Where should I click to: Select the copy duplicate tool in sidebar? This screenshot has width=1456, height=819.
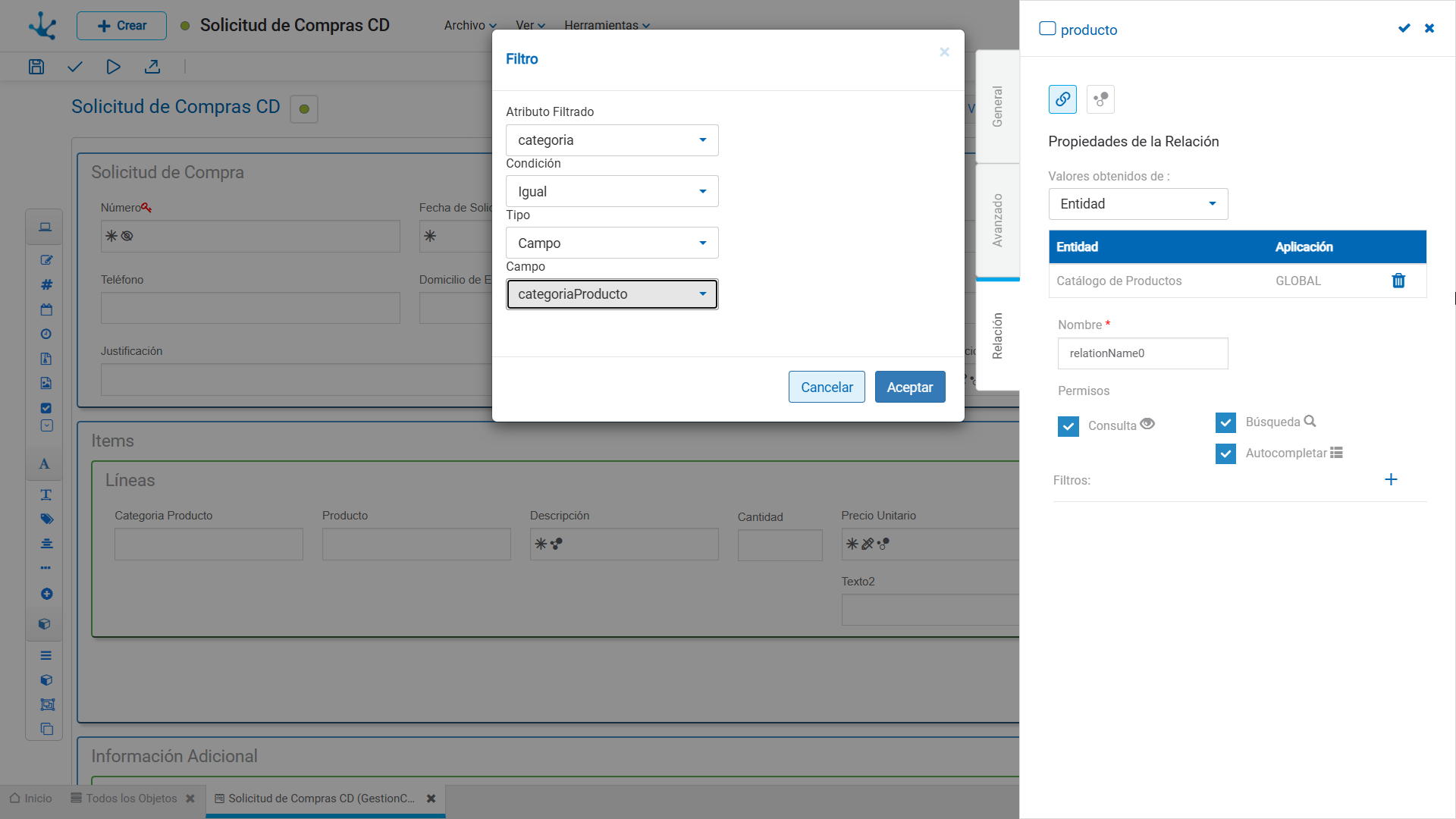(46, 729)
